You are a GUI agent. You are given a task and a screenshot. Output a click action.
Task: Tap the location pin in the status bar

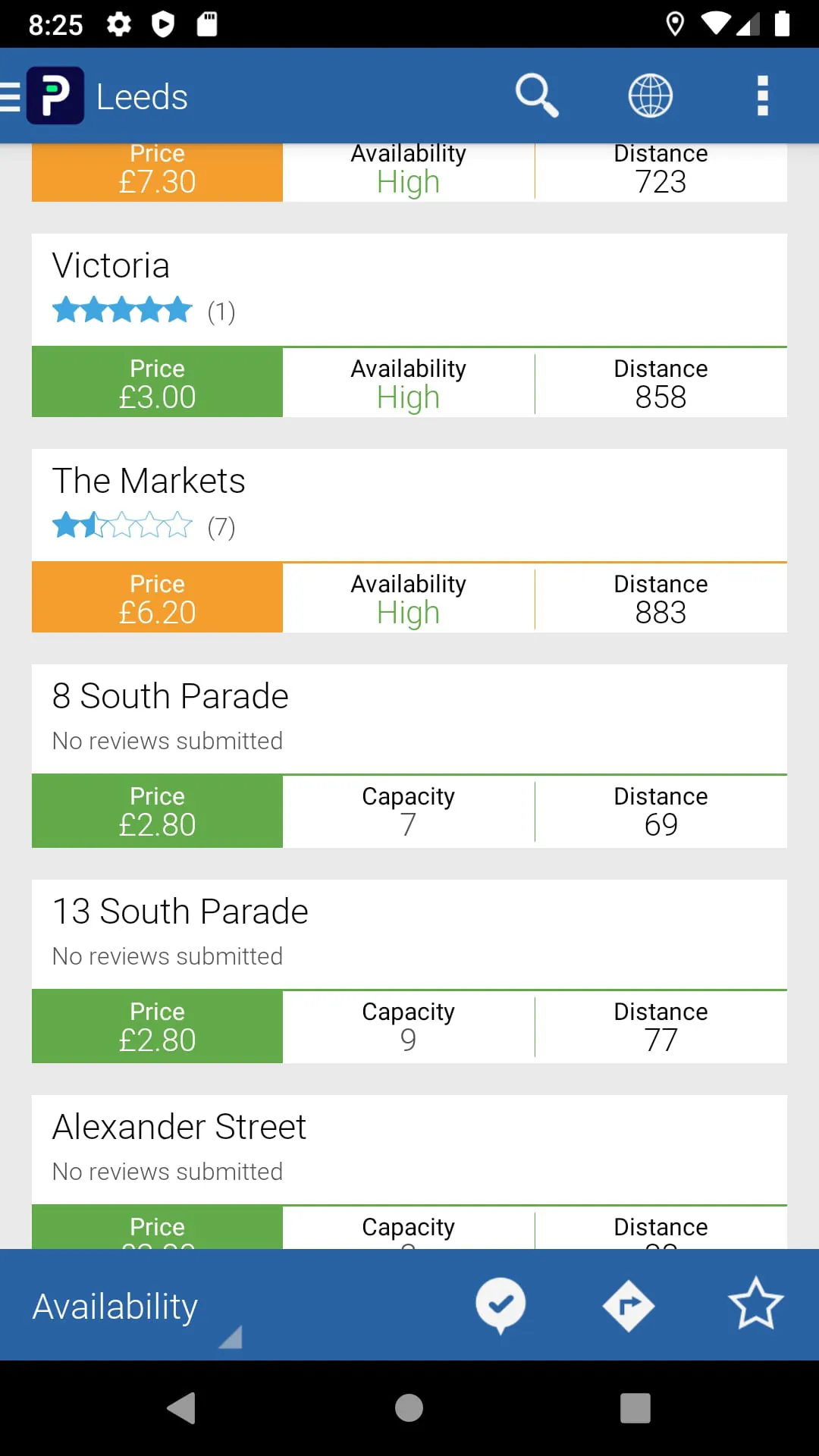click(x=676, y=24)
